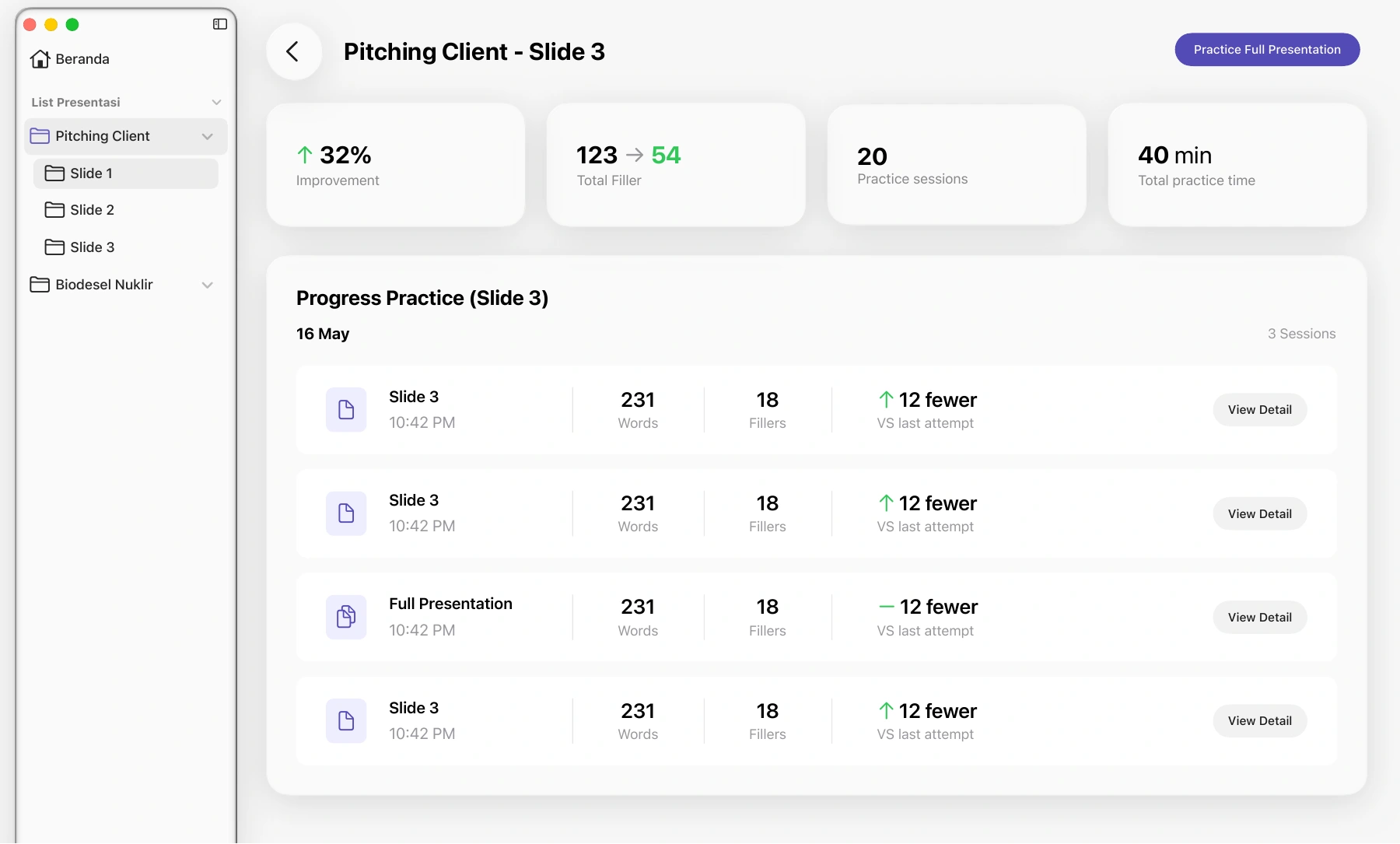This screenshot has width=1400, height=844.
Task: Click the Pitching Client folder icon
Action: pos(40,136)
